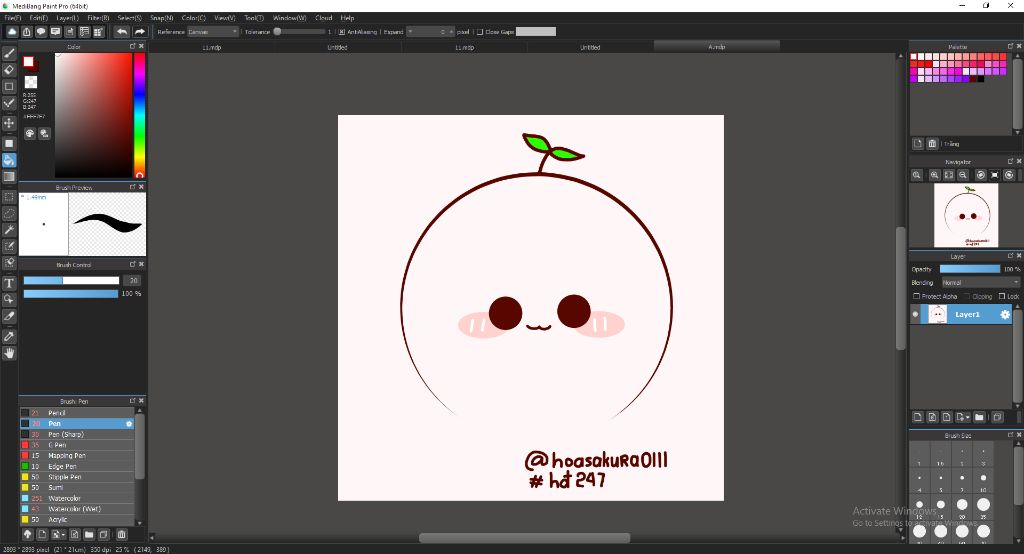Select the Eraser tool
Viewport: 1024px width, 554px height.
9,70
